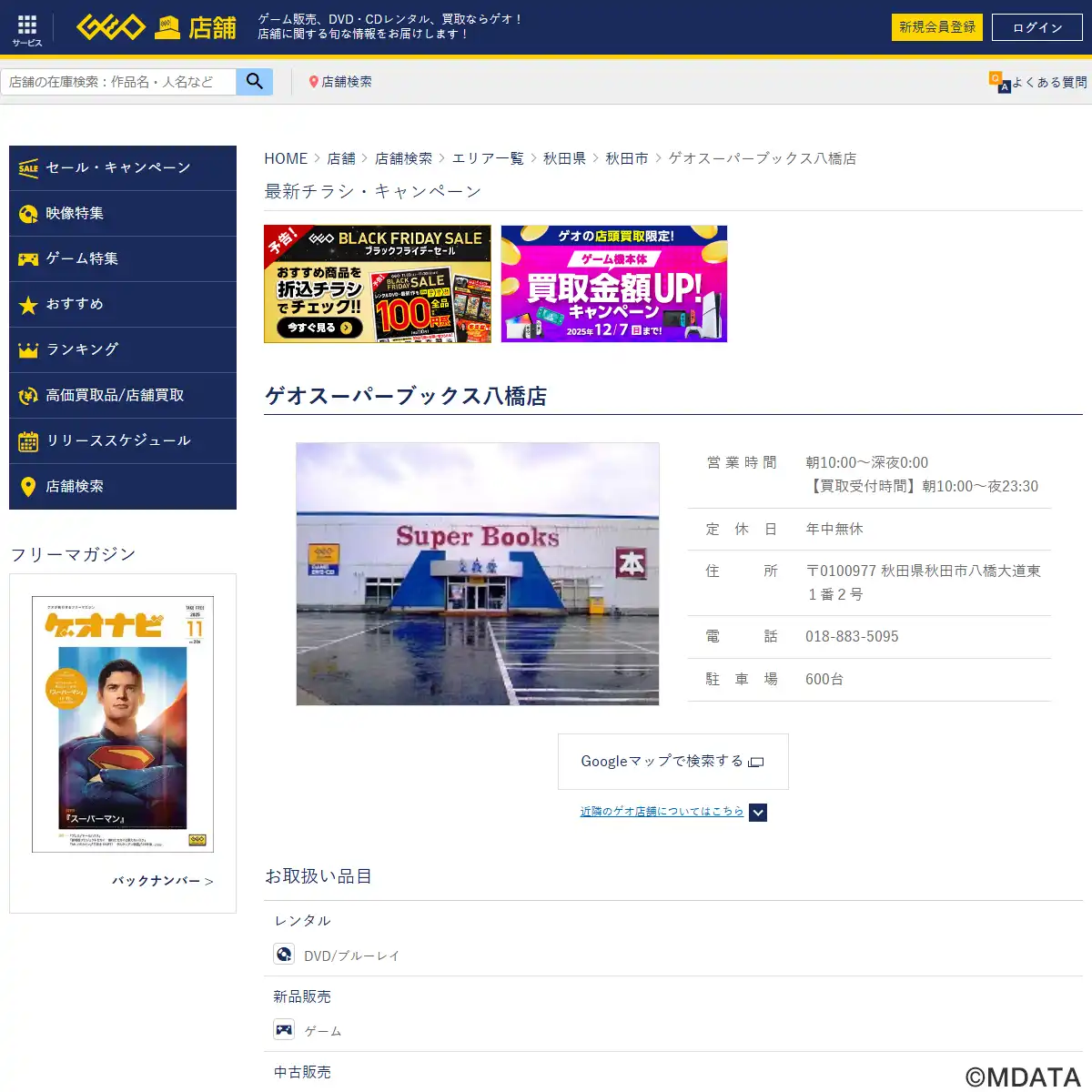Click the ゲーム controller icon under 新品販売
The height and width of the screenshot is (1092, 1092).
coord(284,1029)
